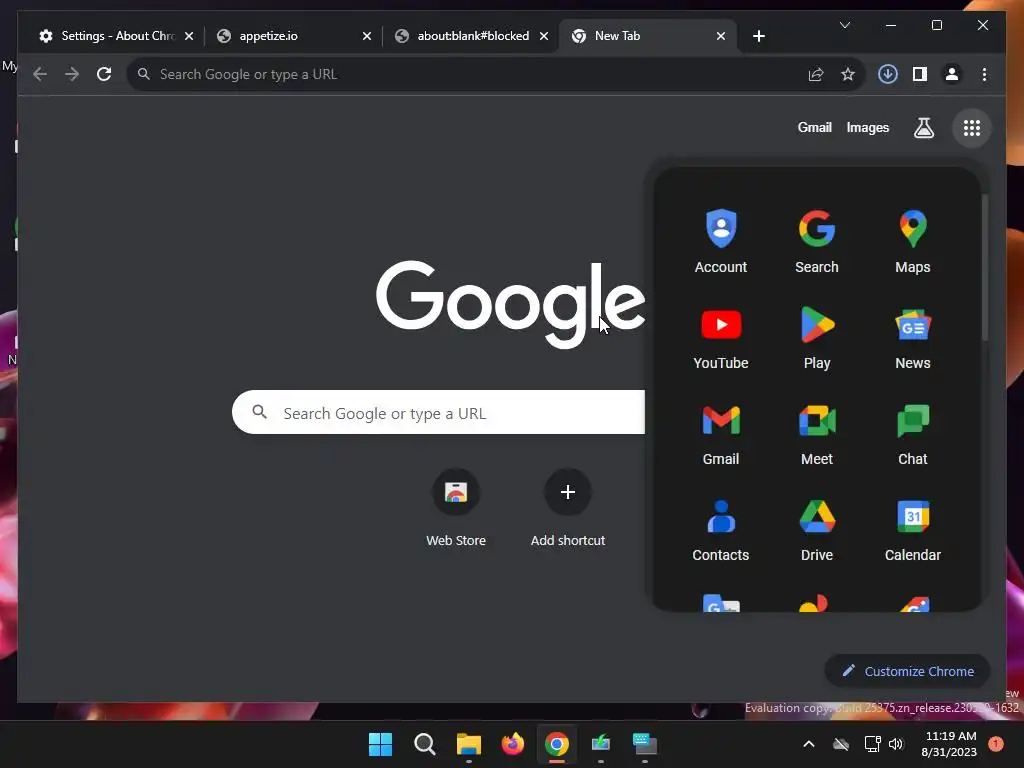Image resolution: width=1024 pixels, height=768 pixels.
Task: Open the Account app in the Google apps panel
Action: pos(720,241)
